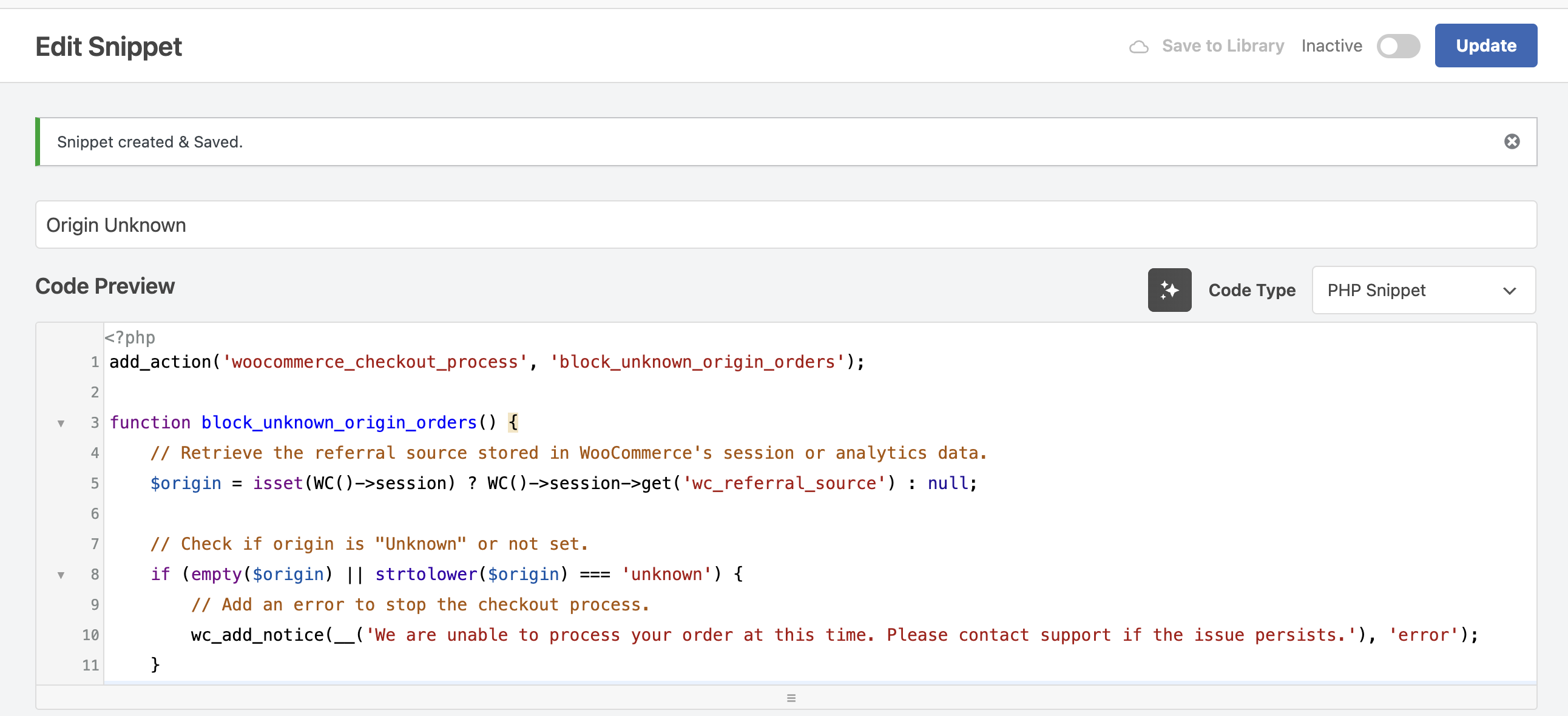
Task: Click the opening brace on line 3
Action: [513, 422]
